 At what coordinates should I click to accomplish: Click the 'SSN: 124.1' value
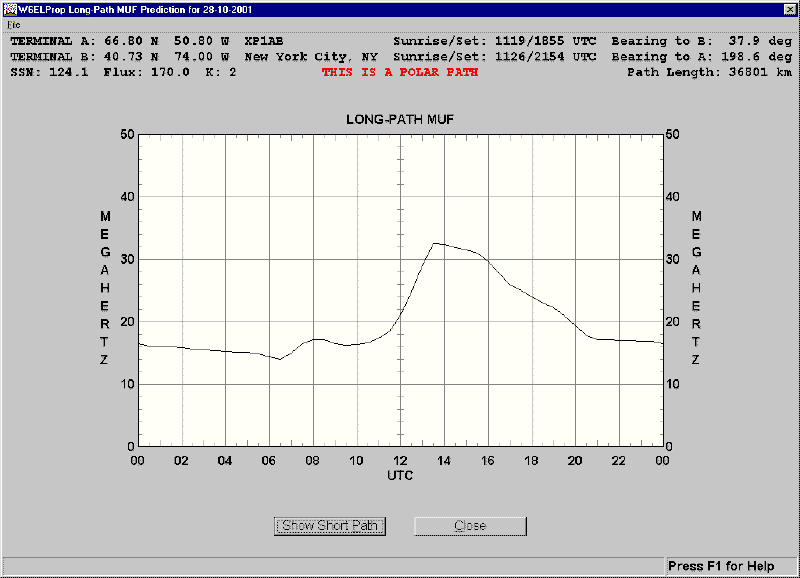pos(49,72)
